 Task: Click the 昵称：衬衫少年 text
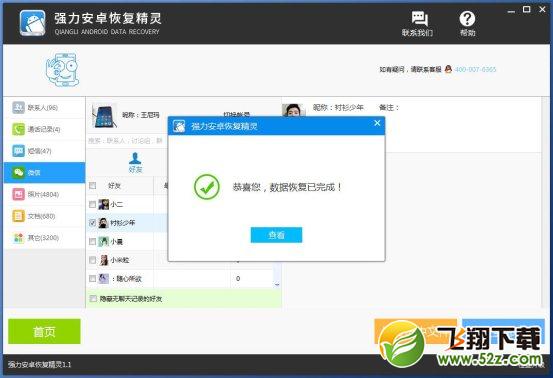point(338,108)
